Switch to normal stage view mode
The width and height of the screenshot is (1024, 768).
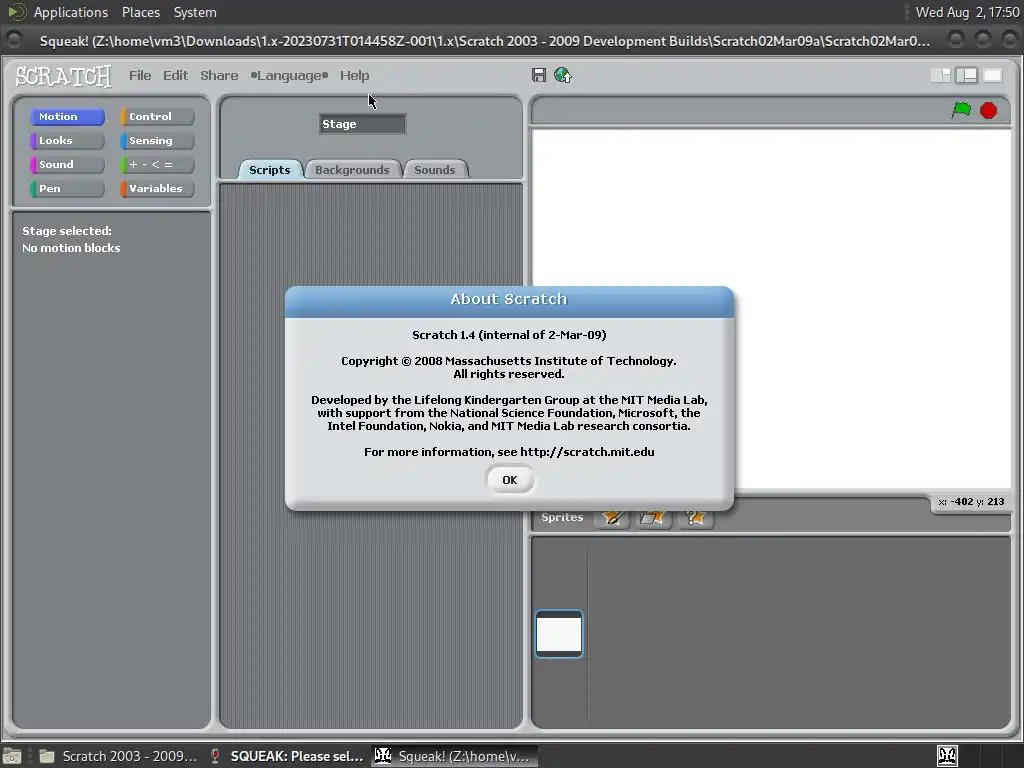pos(966,76)
